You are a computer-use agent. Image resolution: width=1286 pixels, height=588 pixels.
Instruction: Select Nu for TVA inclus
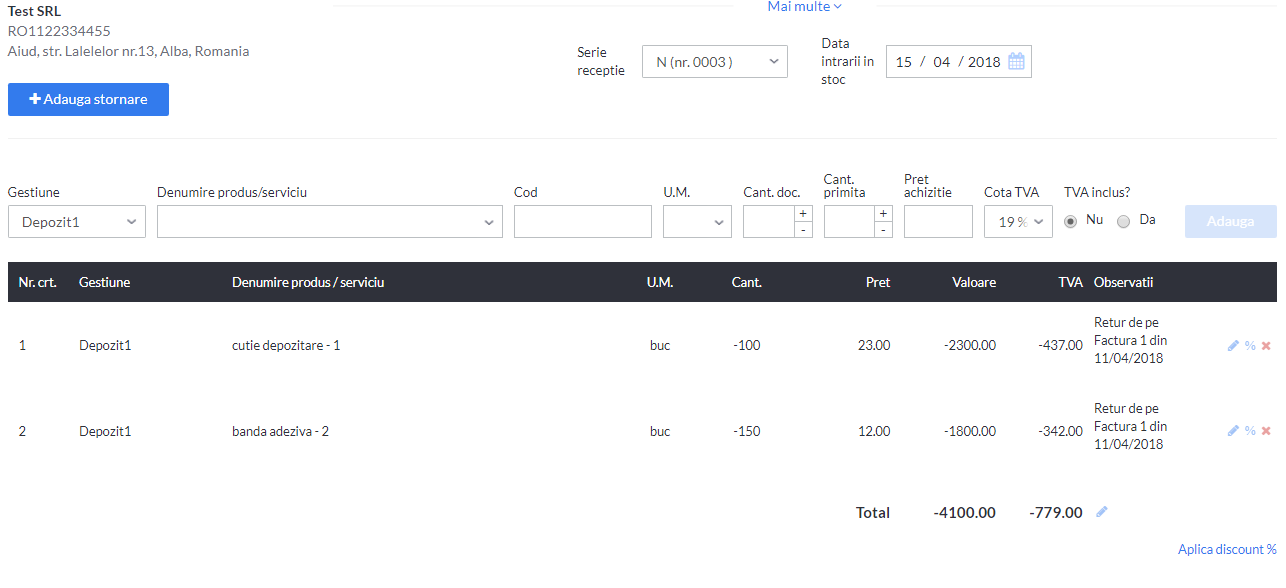point(1071,221)
